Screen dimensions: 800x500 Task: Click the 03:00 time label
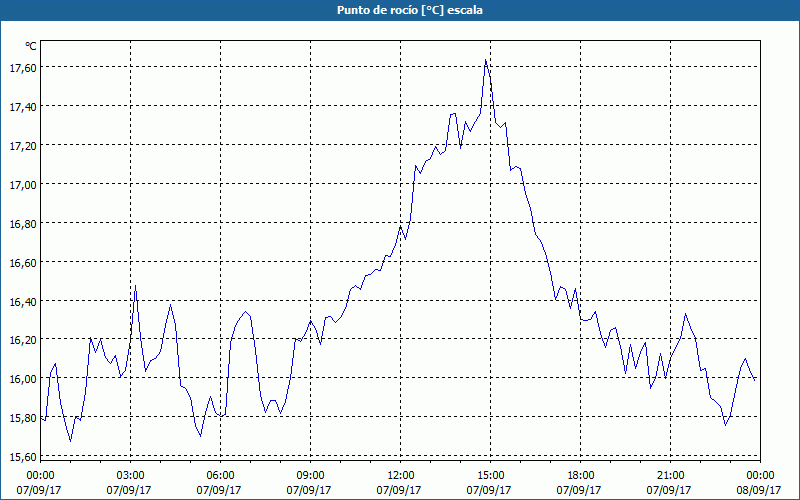point(131,476)
